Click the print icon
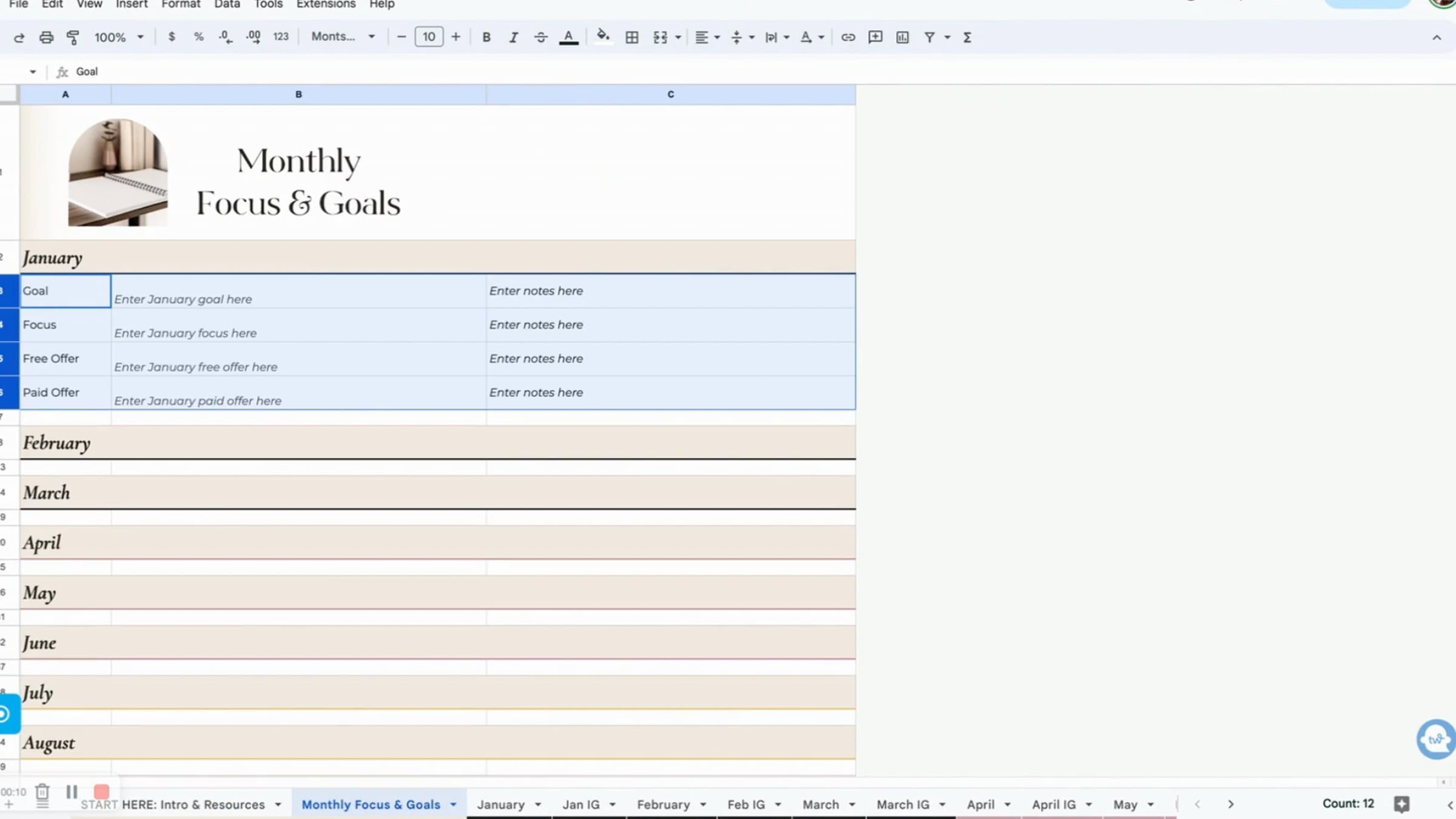Image resolution: width=1456 pixels, height=819 pixels. pos(46,37)
